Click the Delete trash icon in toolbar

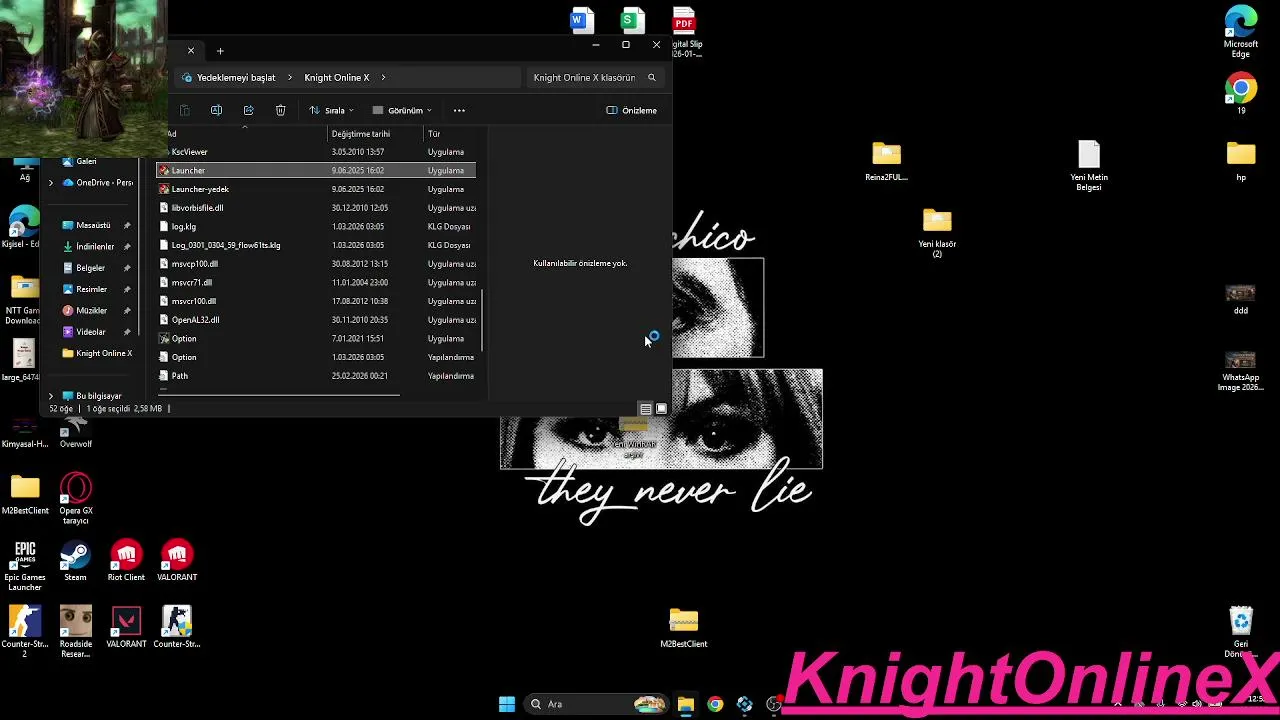pyautogui.click(x=280, y=110)
